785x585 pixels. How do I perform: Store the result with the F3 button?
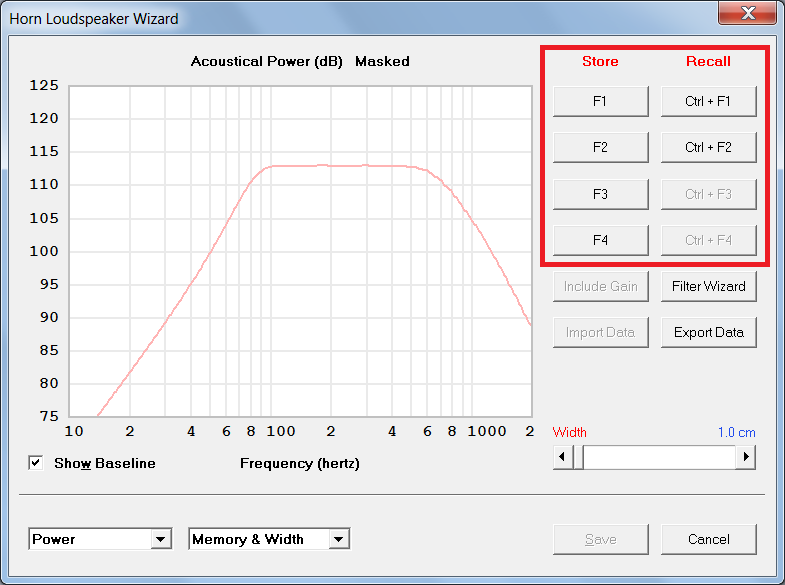coord(600,194)
